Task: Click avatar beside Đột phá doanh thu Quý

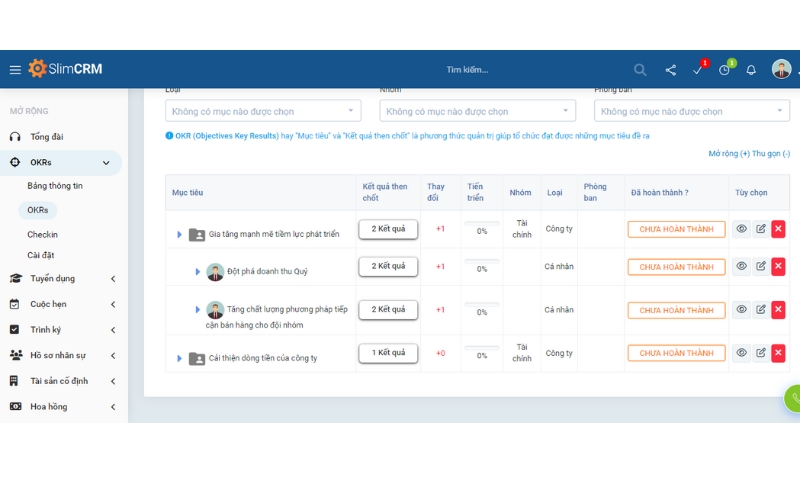Action: coord(215,272)
